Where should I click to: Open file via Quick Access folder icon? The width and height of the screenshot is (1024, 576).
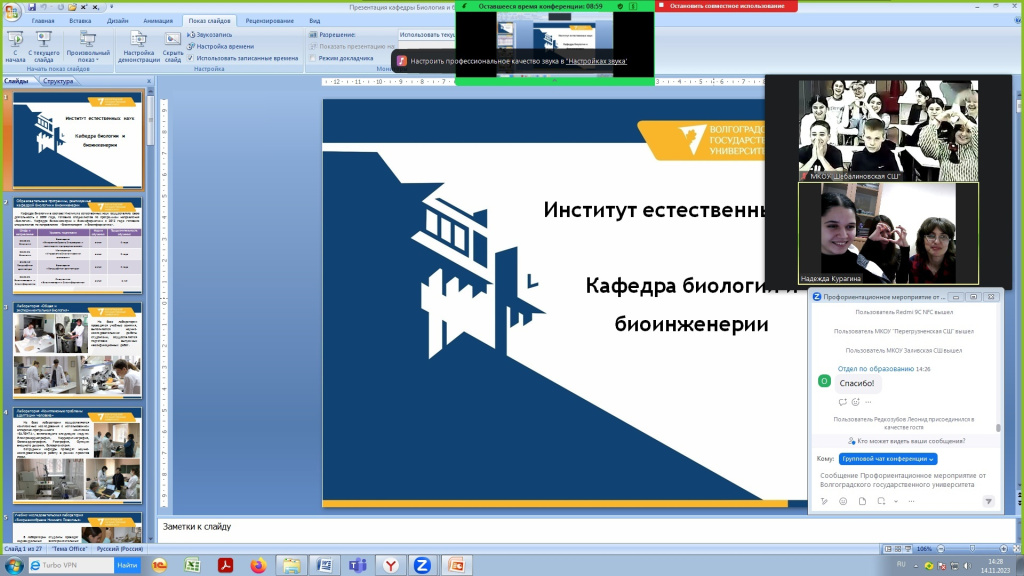coord(72,7)
